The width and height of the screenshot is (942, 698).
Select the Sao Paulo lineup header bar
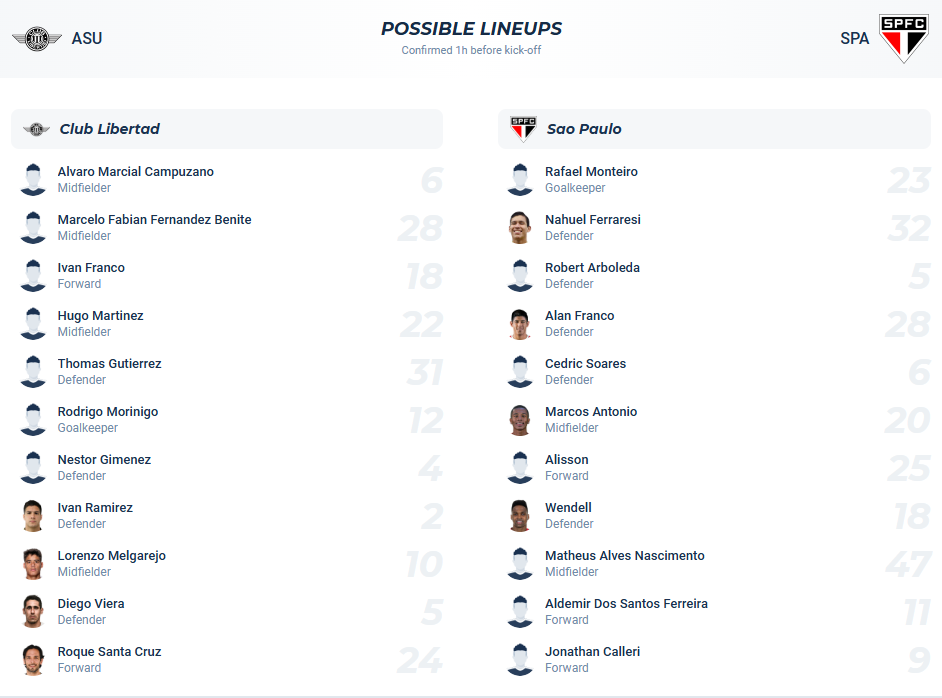point(714,128)
